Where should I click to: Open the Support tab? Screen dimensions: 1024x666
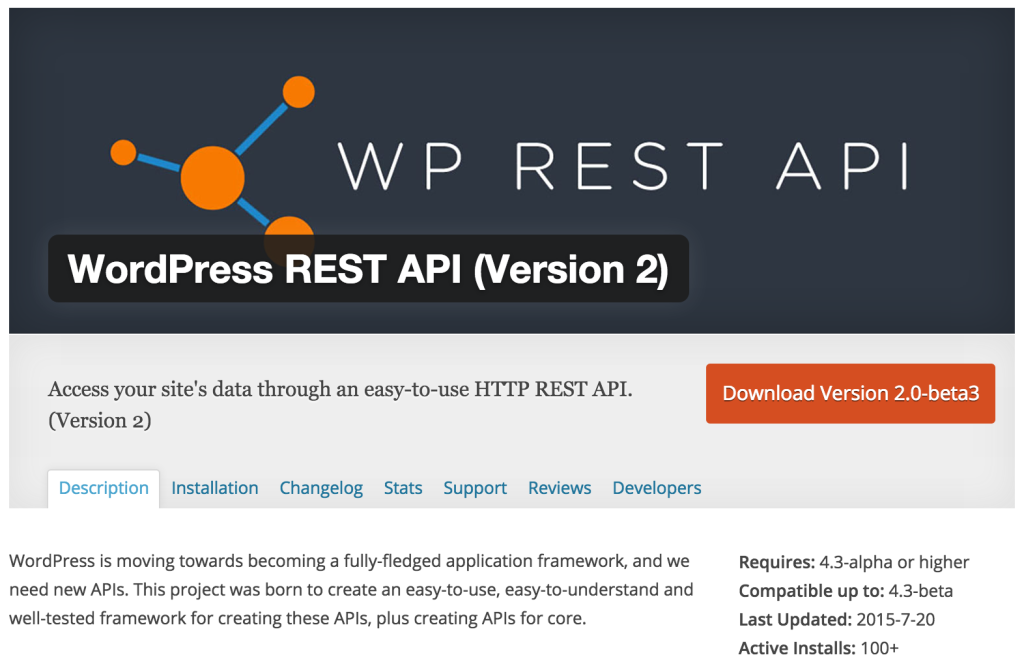tap(475, 488)
